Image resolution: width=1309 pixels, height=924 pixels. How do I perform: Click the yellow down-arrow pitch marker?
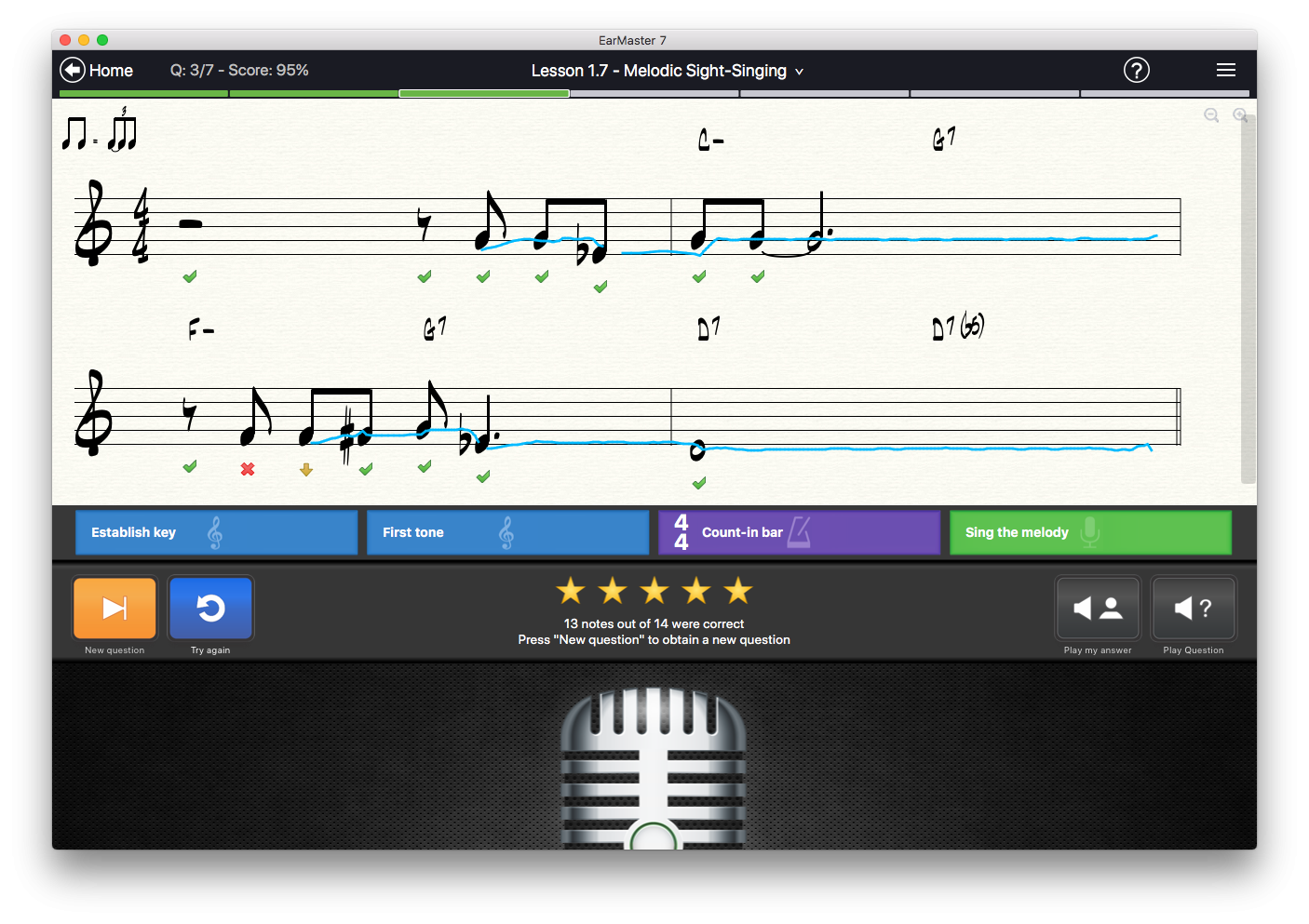point(306,470)
